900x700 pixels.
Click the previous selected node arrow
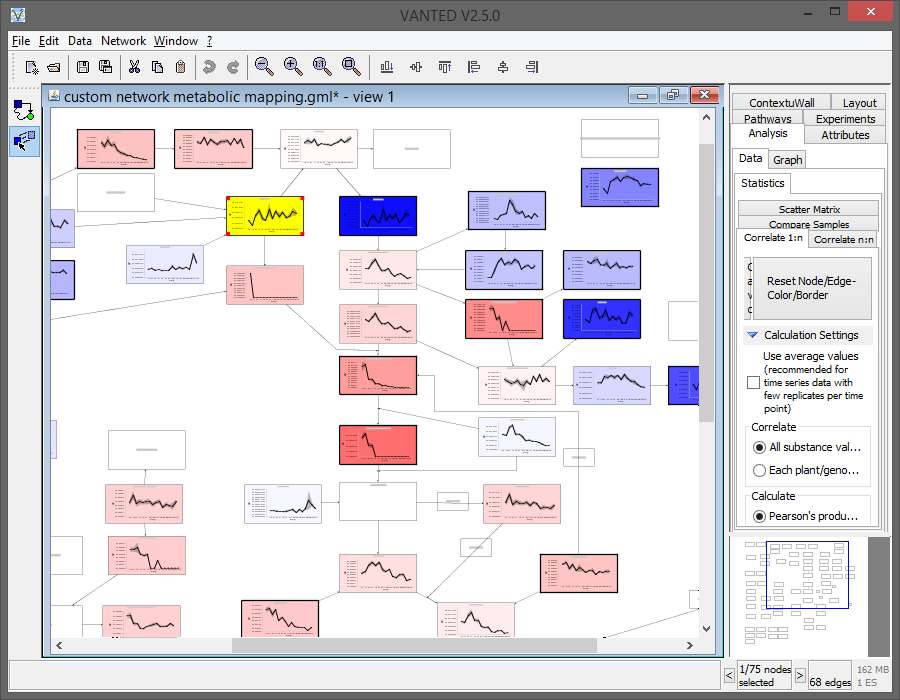728,675
